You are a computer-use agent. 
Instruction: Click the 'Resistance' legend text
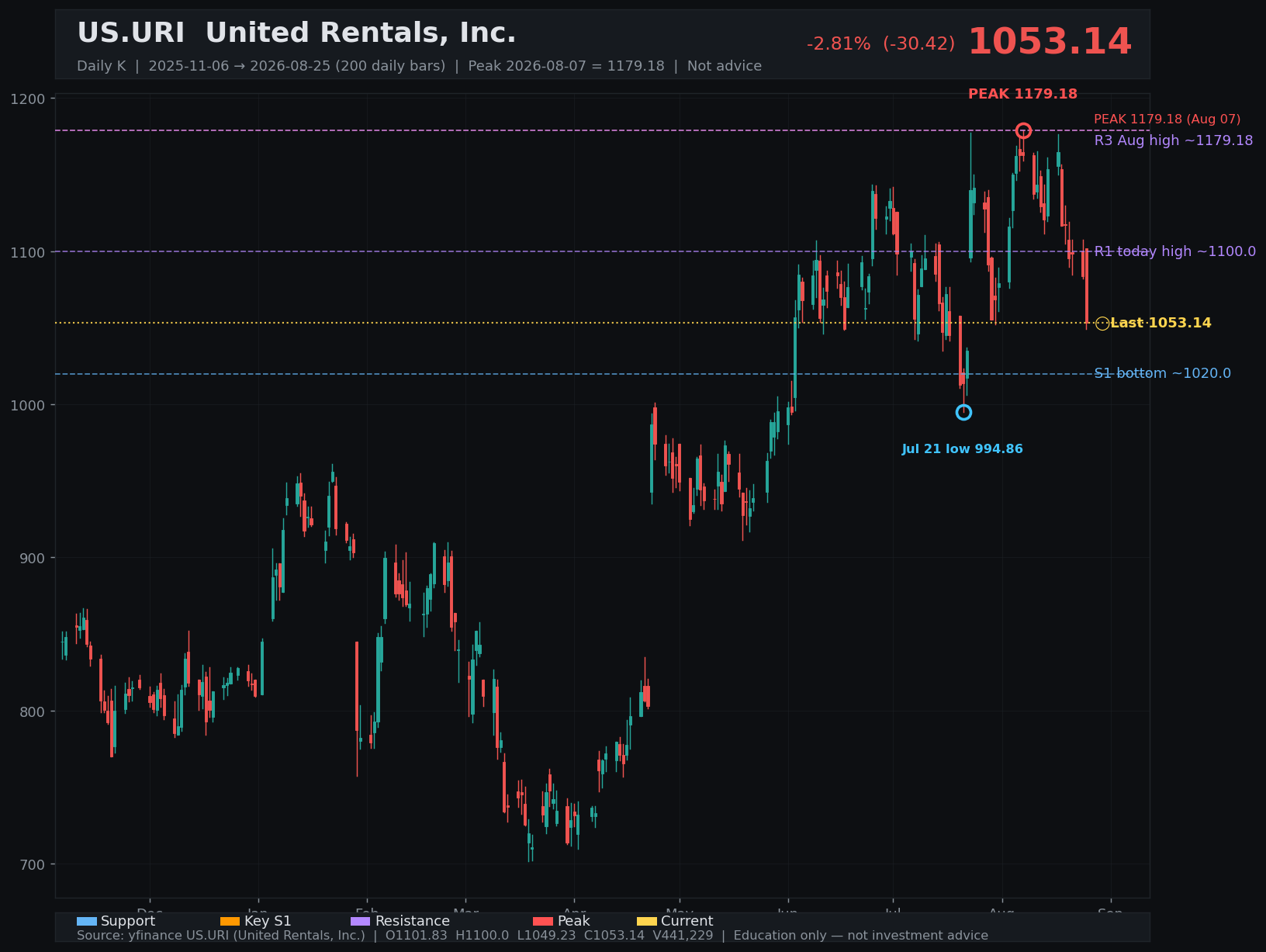(412, 921)
